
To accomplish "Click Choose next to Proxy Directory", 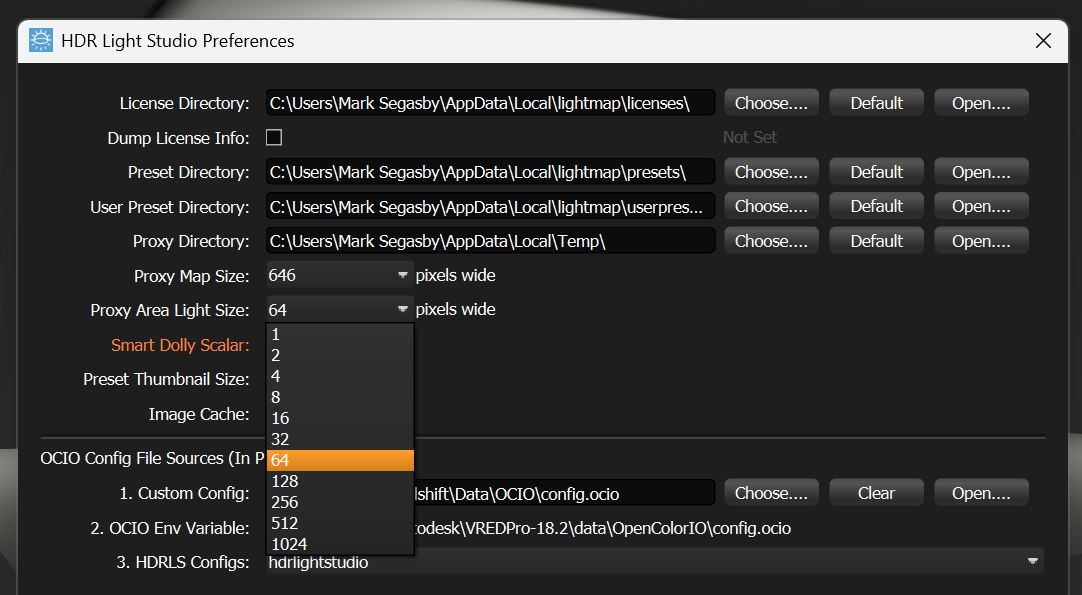I will [x=771, y=240].
